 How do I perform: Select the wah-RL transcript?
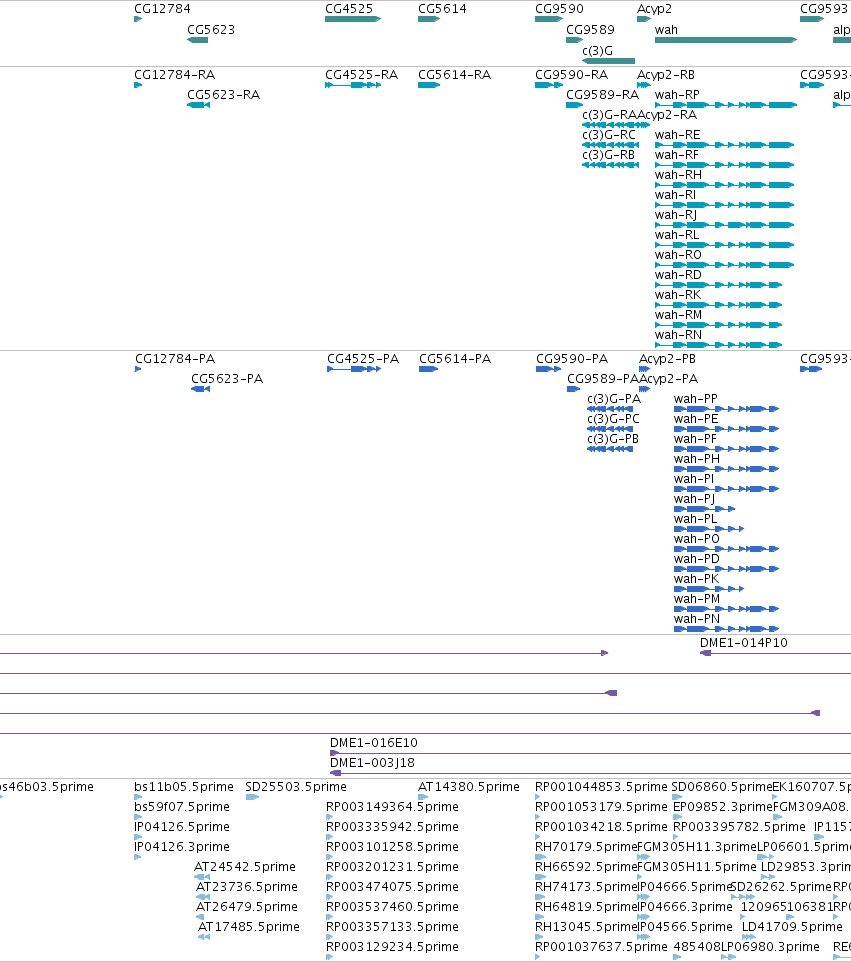(725, 245)
